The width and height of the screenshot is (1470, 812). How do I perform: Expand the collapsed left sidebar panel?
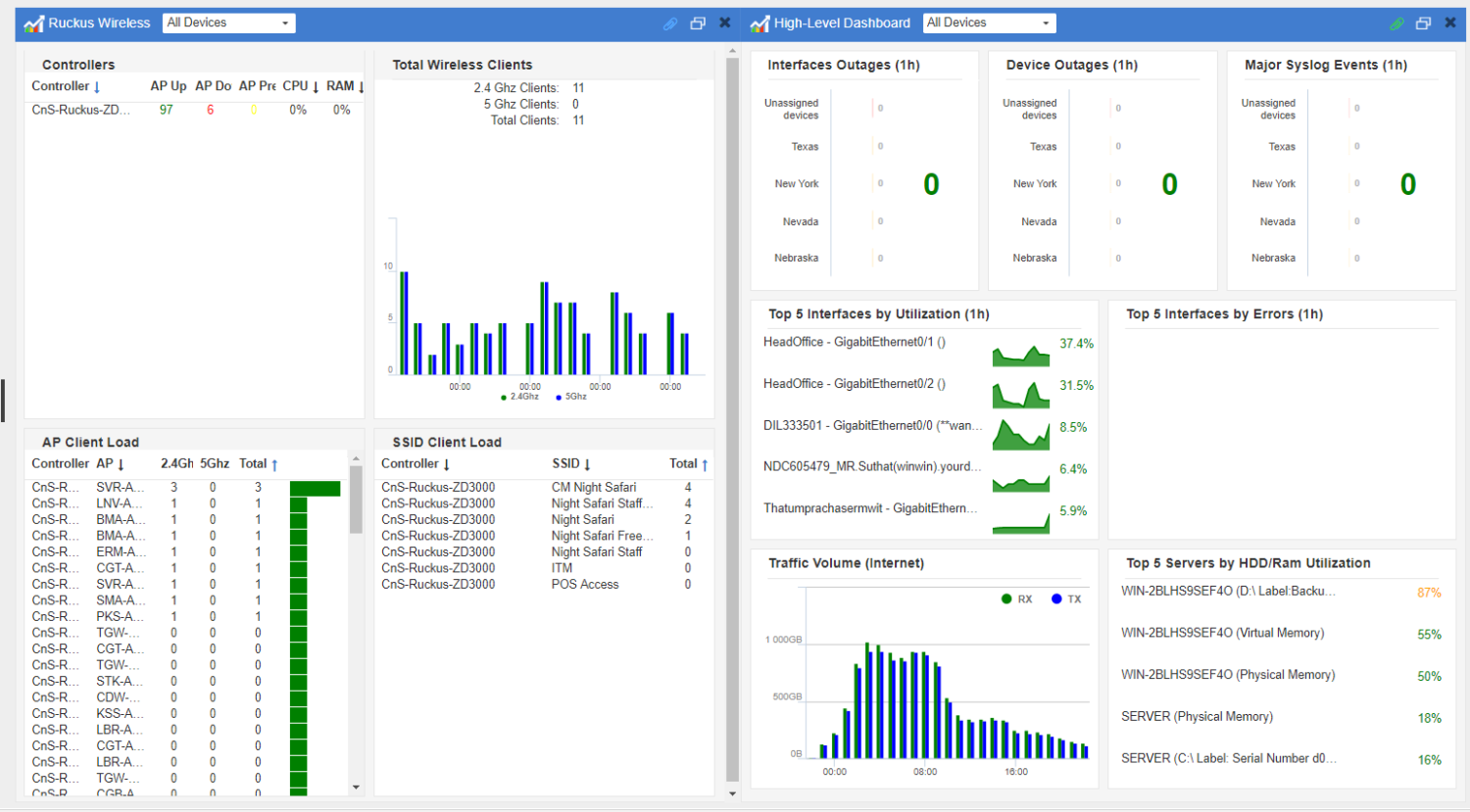[4, 400]
